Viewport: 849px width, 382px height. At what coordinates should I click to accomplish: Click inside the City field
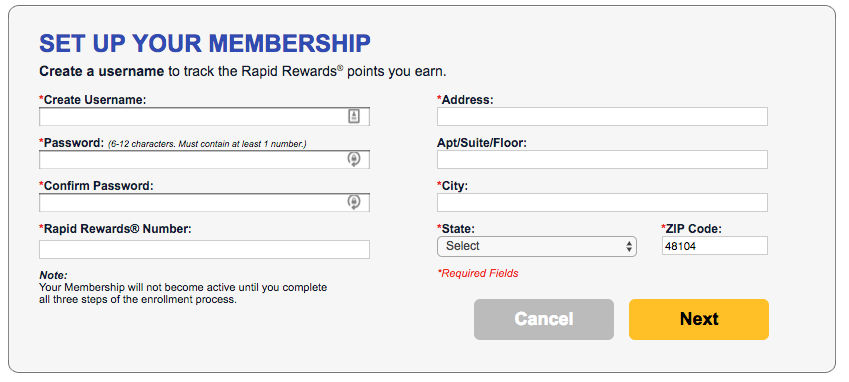tap(602, 202)
